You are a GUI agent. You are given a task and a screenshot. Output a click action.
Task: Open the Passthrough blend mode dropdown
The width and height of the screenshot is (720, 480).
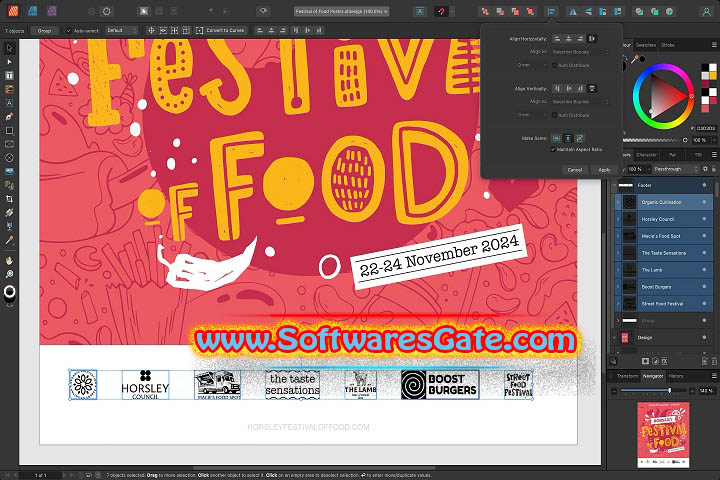point(675,169)
